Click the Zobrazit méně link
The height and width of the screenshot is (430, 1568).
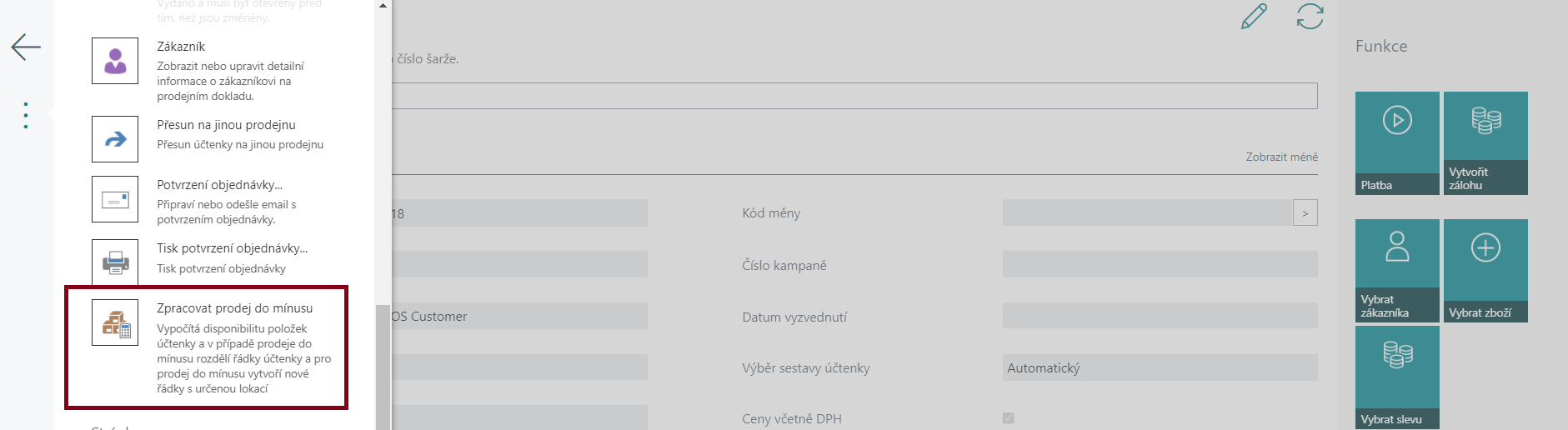pyautogui.click(x=1281, y=157)
